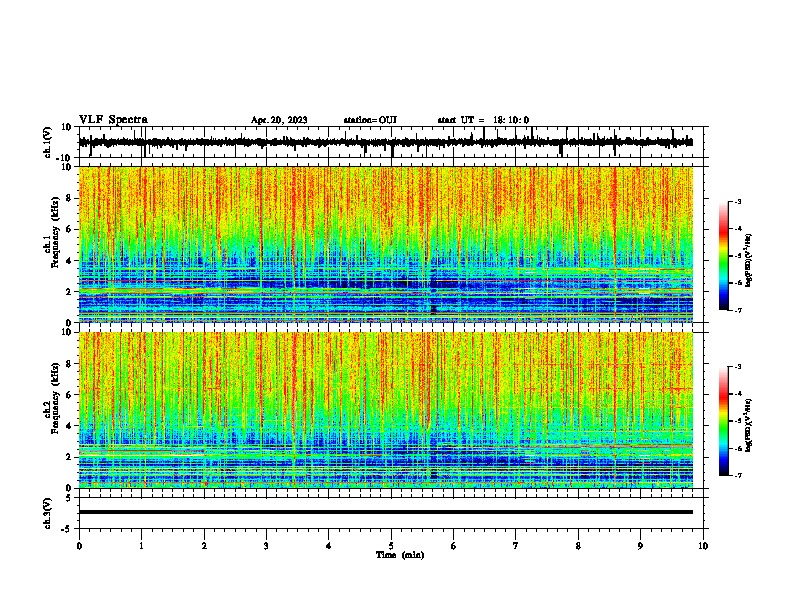Click time axis tick label "3"
Image resolution: width=792 pixels, height=612 pixels.
point(266,546)
